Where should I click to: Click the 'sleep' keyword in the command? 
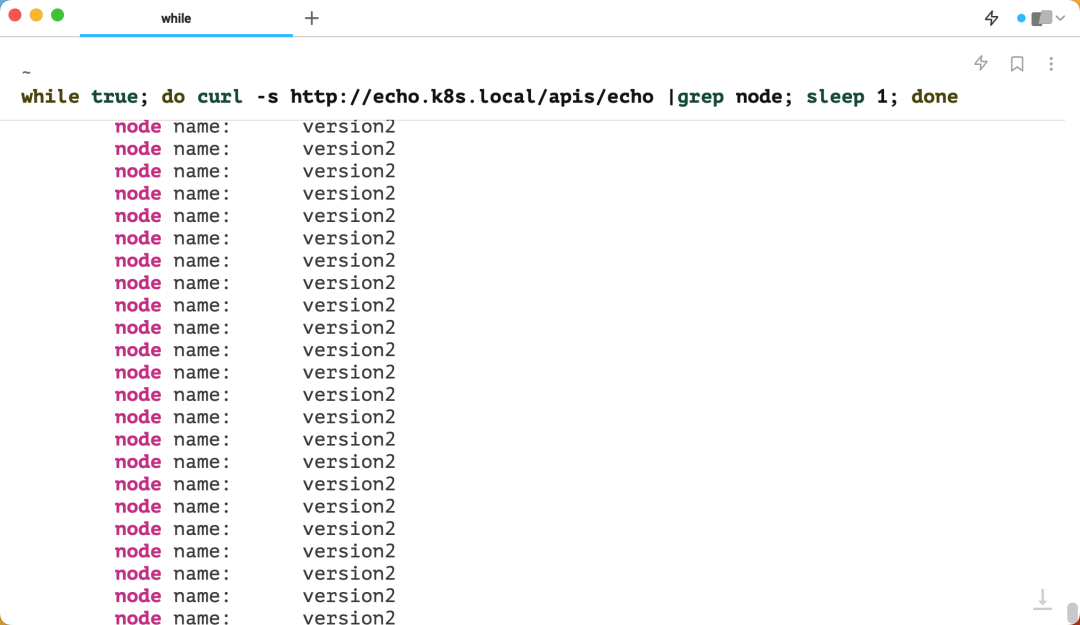[x=835, y=96]
